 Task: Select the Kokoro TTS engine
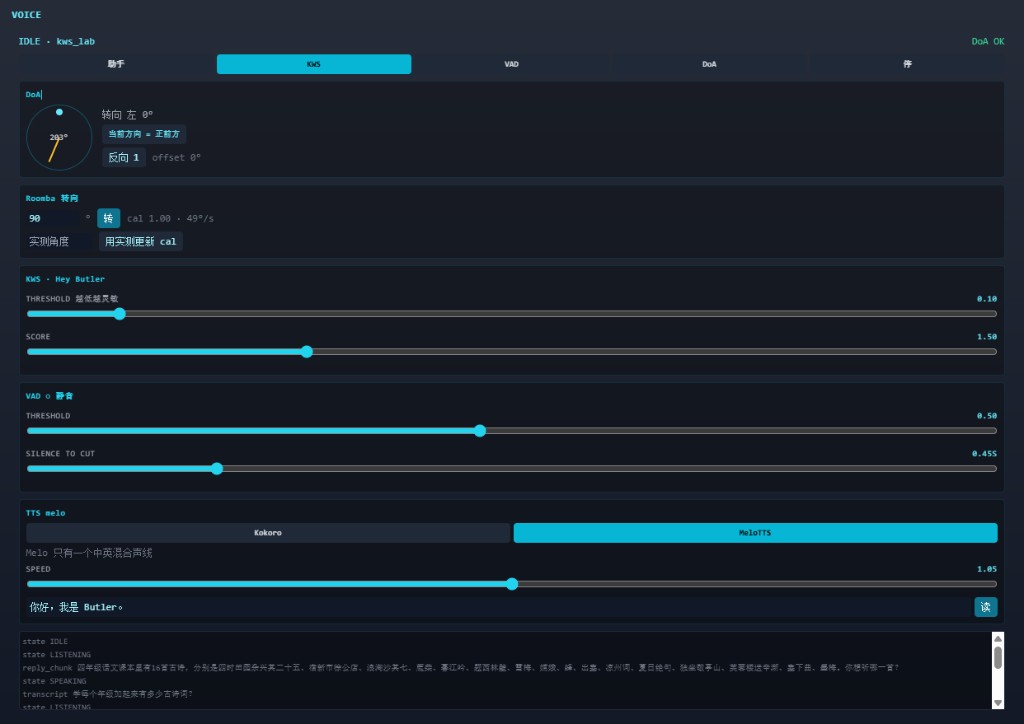(268, 533)
